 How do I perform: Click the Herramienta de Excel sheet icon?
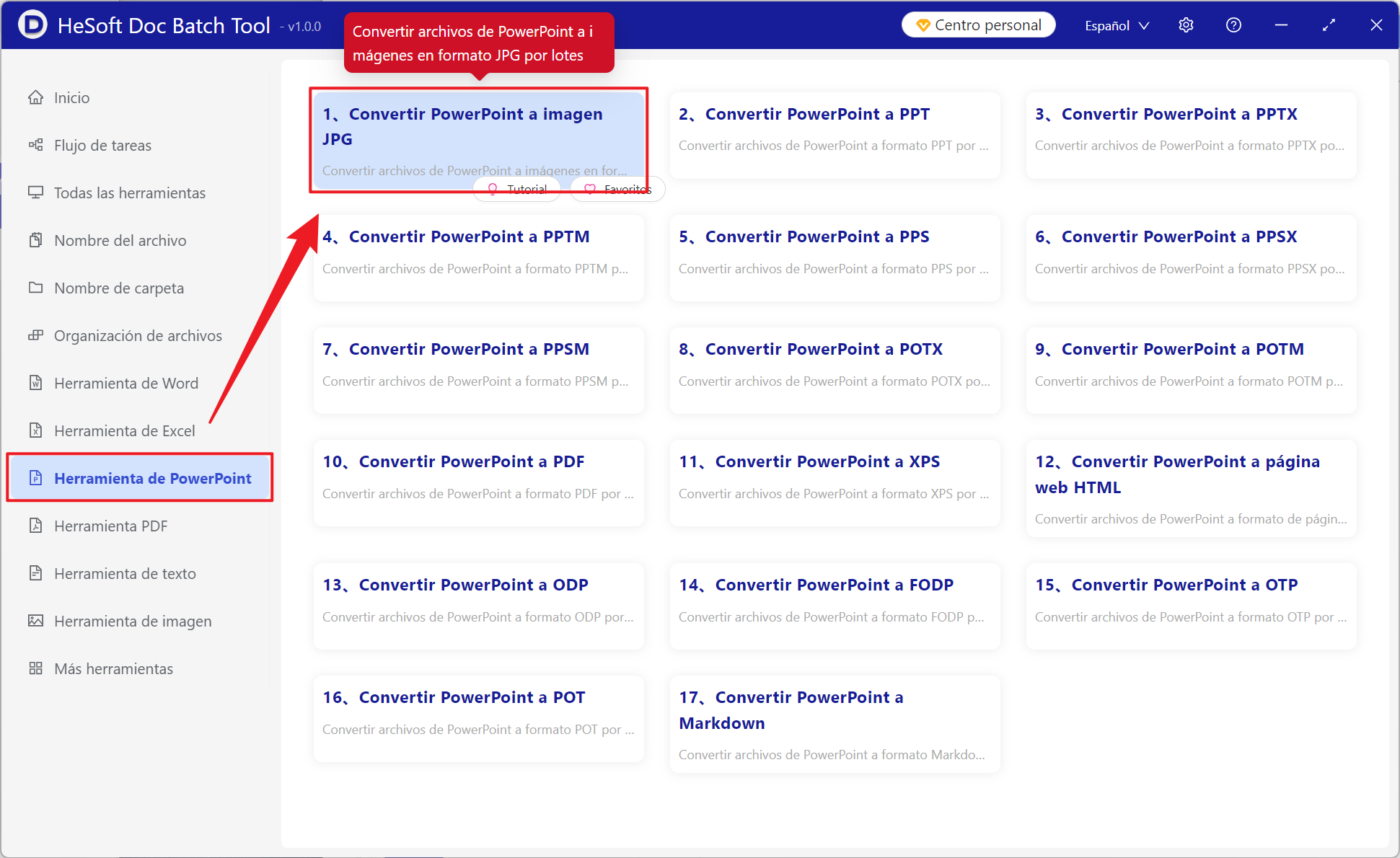(35, 430)
